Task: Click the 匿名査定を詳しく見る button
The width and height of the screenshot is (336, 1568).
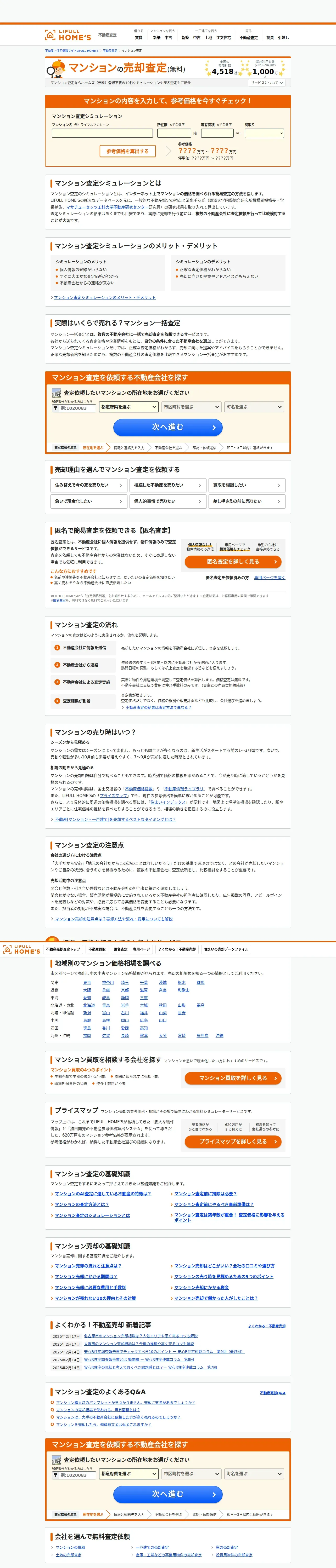Action: tap(233, 562)
